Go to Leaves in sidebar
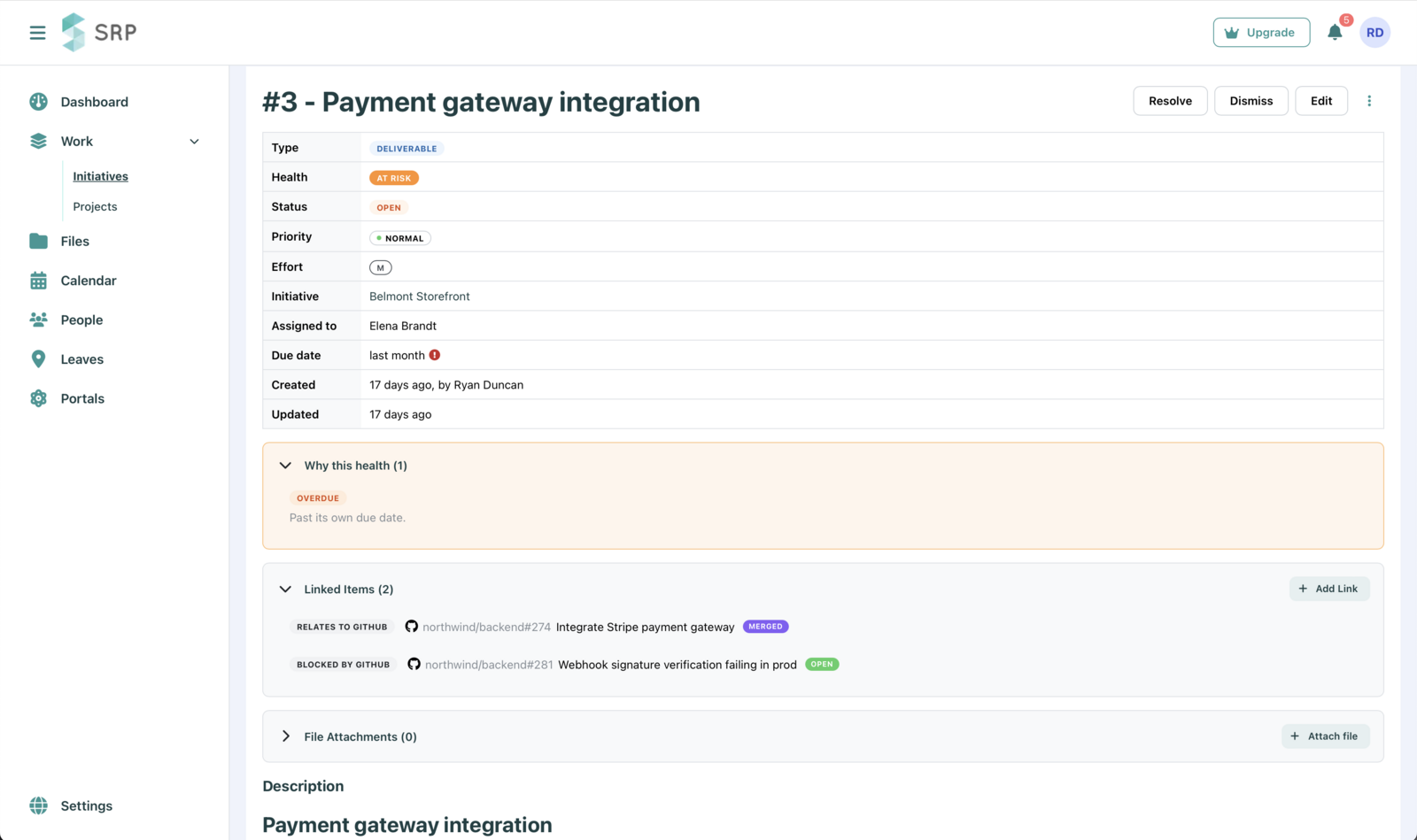The height and width of the screenshot is (840, 1417). point(81,359)
